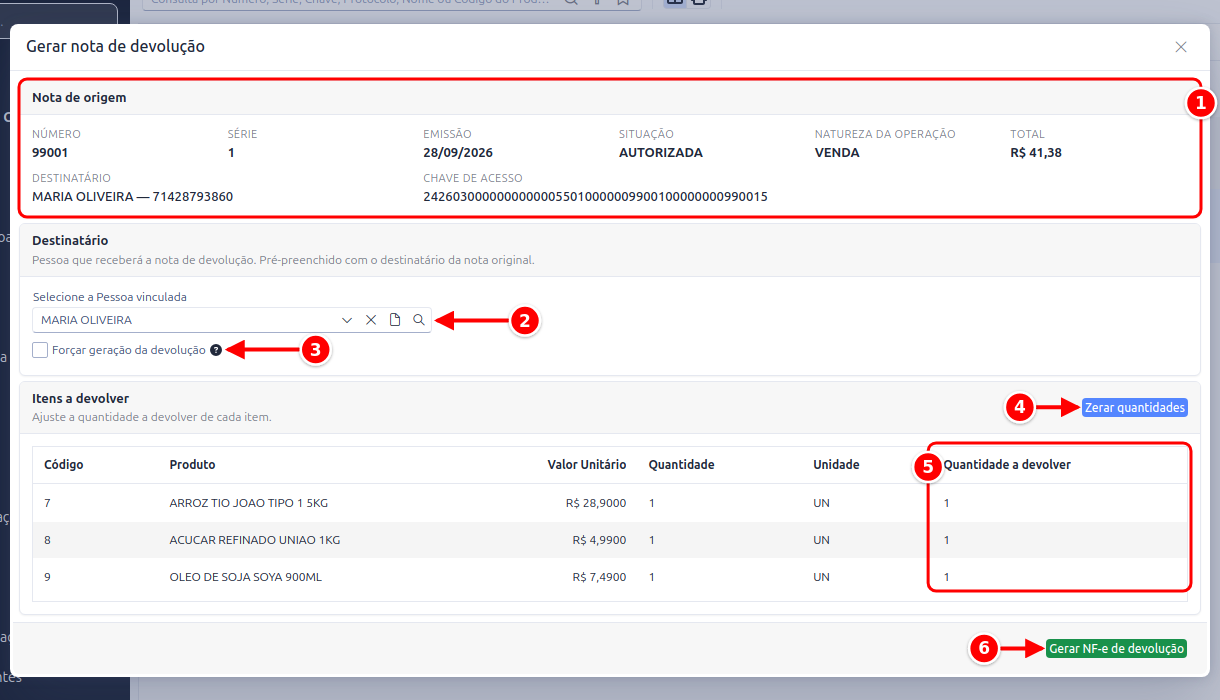1220x700 pixels.
Task: Click Gerar NF-e de devolução
Action: tap(1116, 649)
